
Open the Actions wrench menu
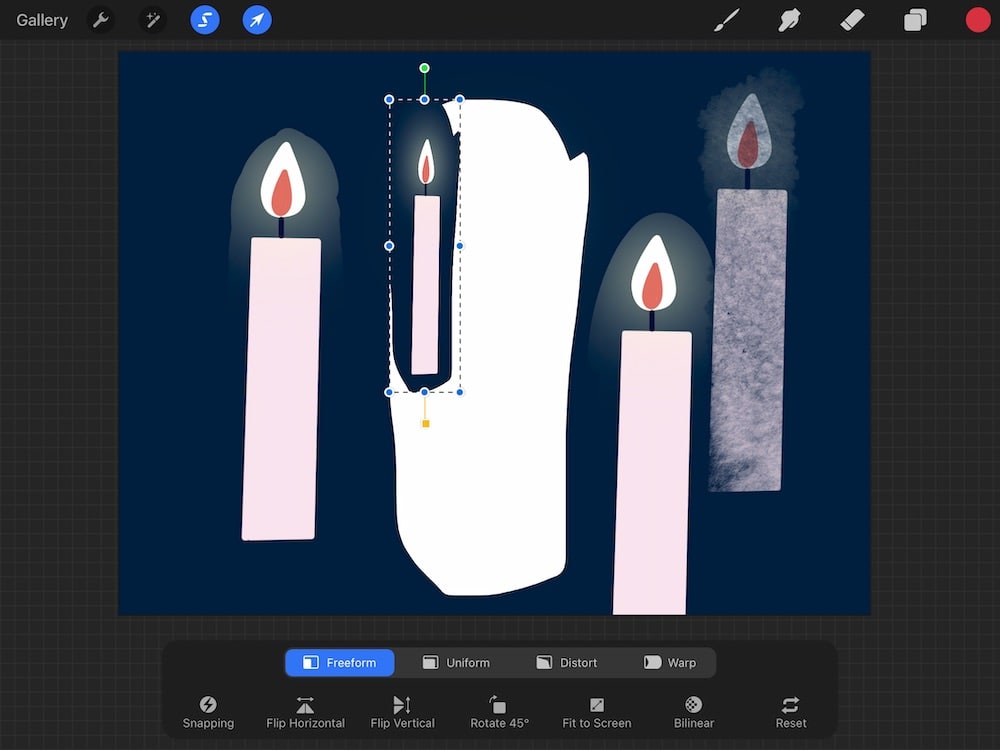click(x=100, y=19)
